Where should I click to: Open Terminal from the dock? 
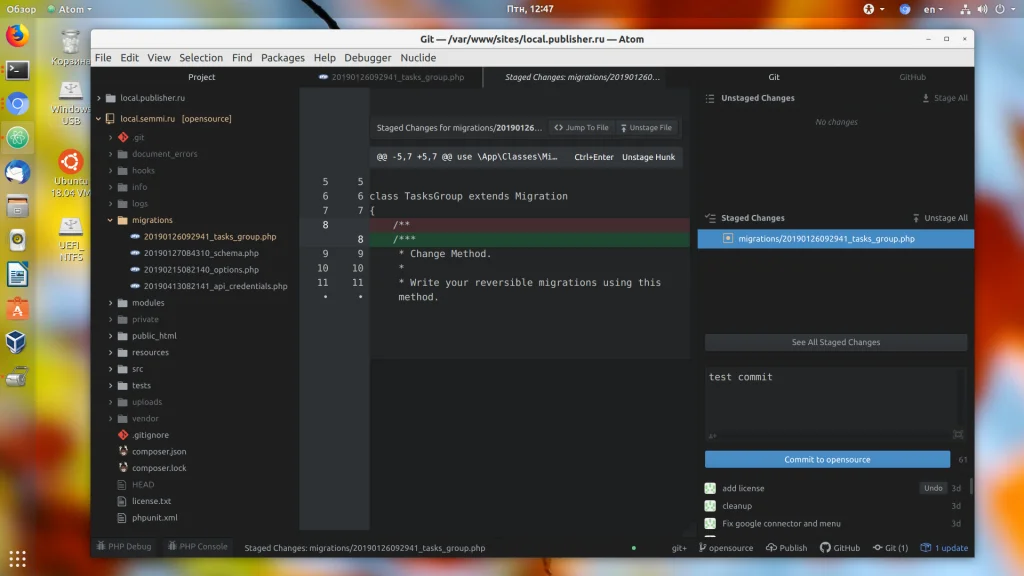18,70
